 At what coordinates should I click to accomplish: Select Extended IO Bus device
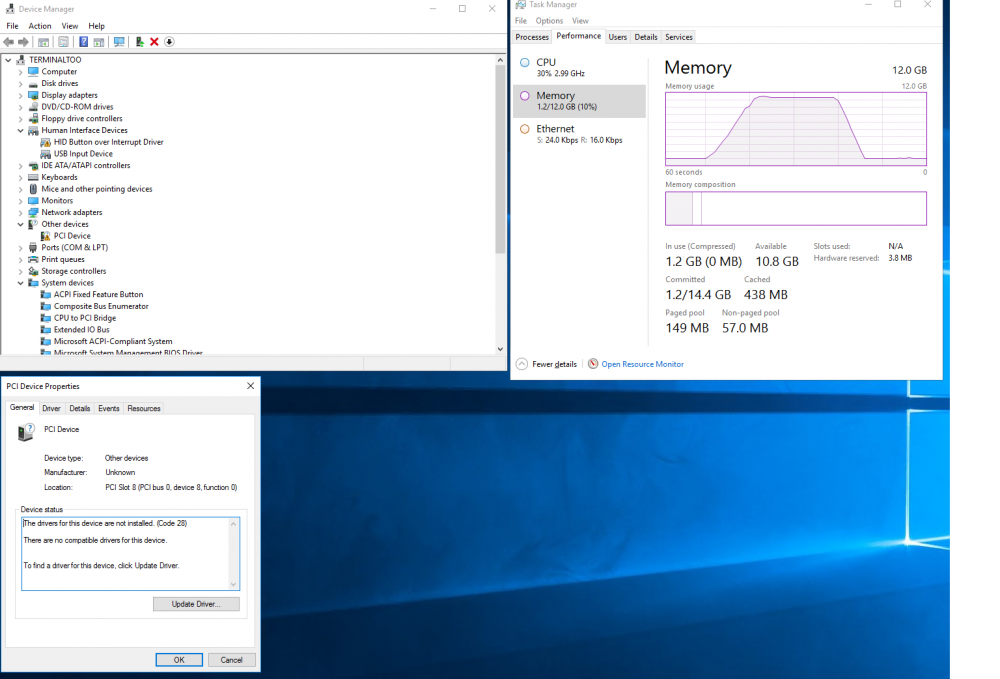(82, 330)
